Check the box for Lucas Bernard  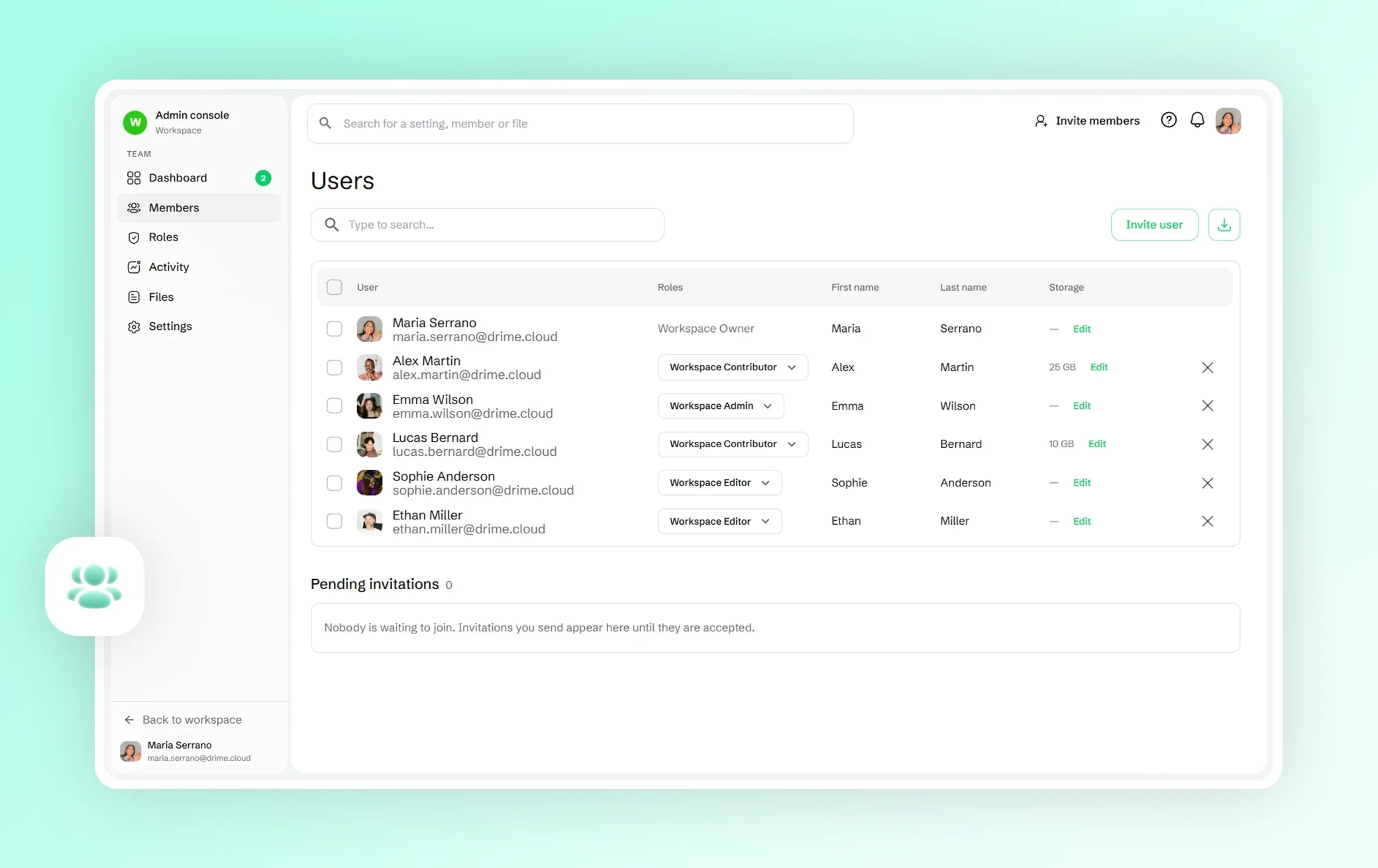coord(335,444)
